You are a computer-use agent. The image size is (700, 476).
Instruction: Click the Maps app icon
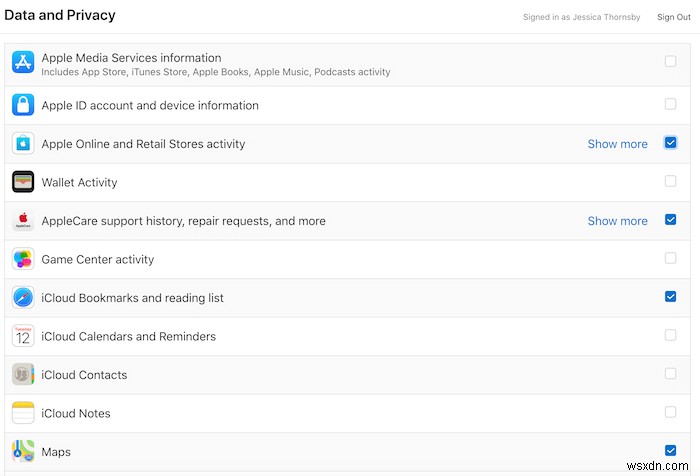(23, 451)
